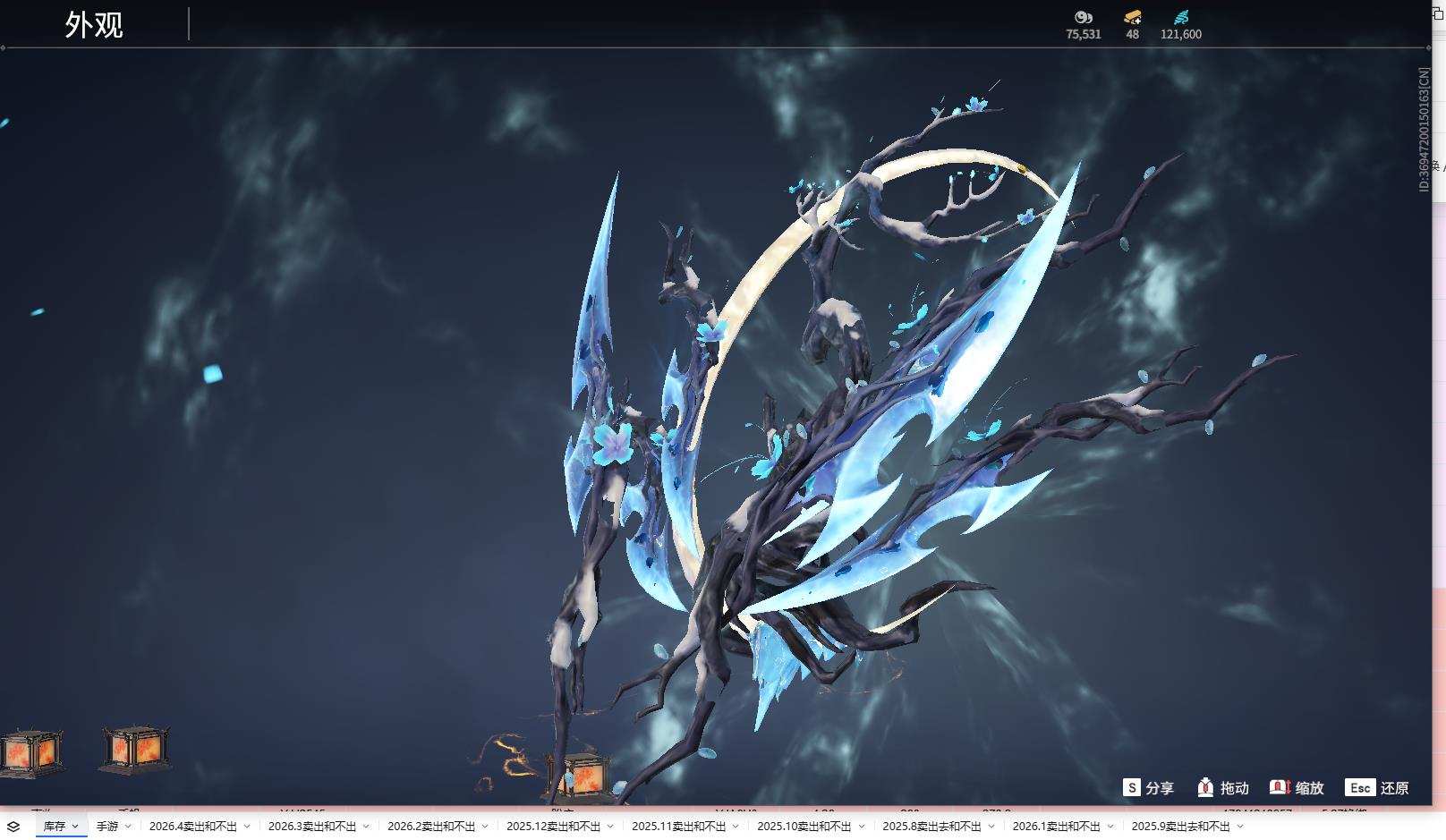
Task: Click the 75,531 silver balance
Action: pos(1083,34)
